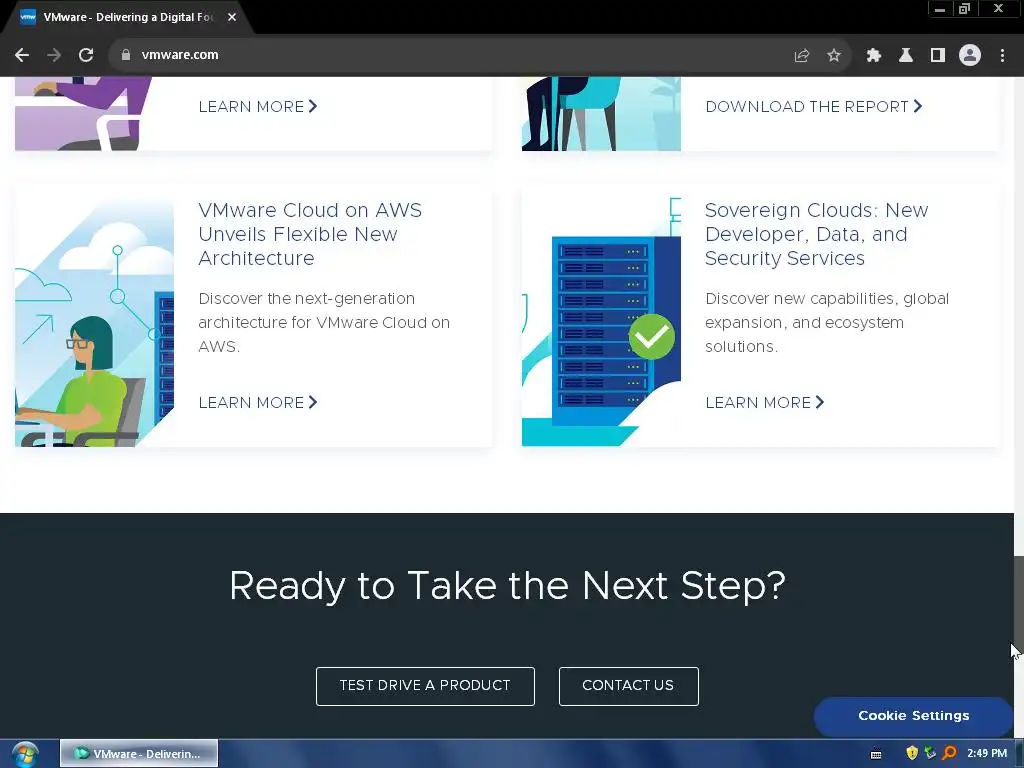The image size is (1024, 768).
Task: Open the Extensions puzzle icon
Action: 874,55
